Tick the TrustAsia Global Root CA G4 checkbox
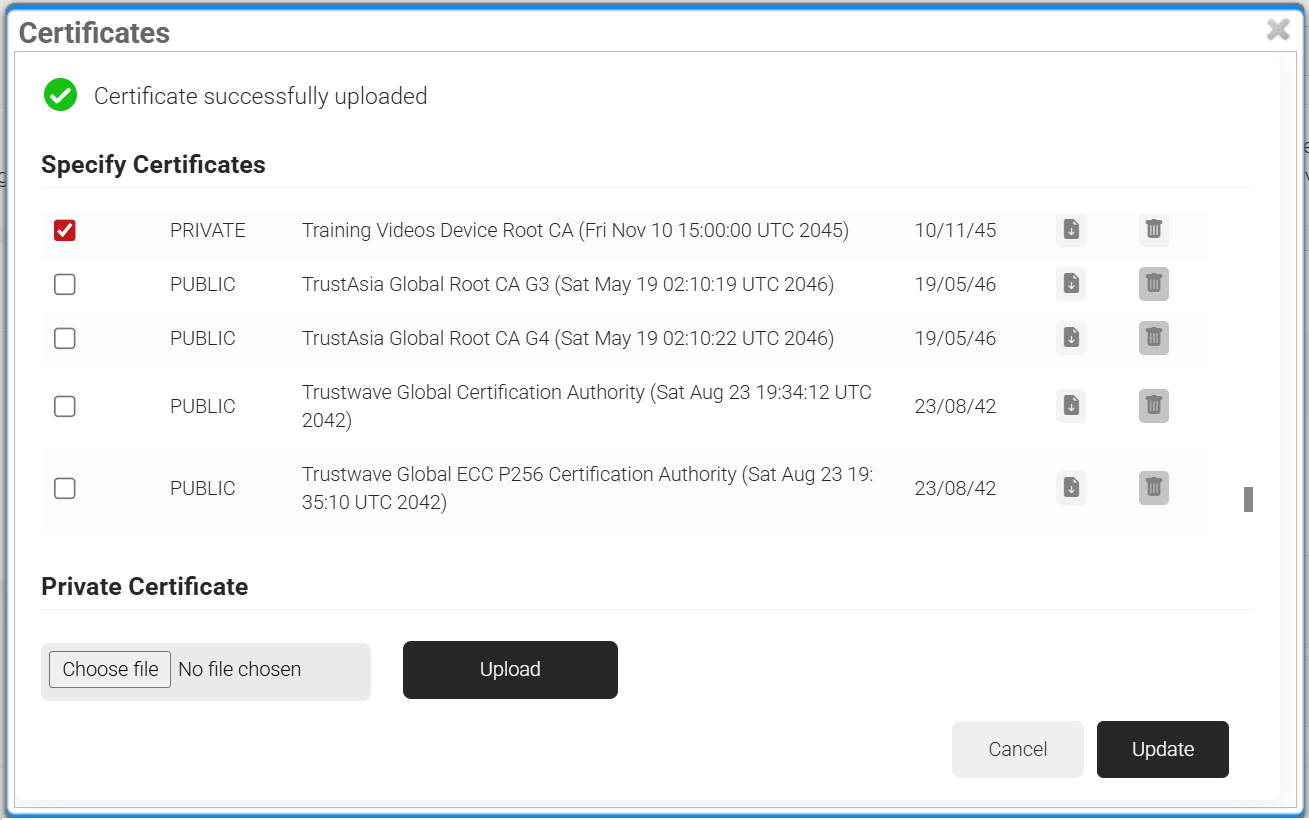 click(65, 339)
